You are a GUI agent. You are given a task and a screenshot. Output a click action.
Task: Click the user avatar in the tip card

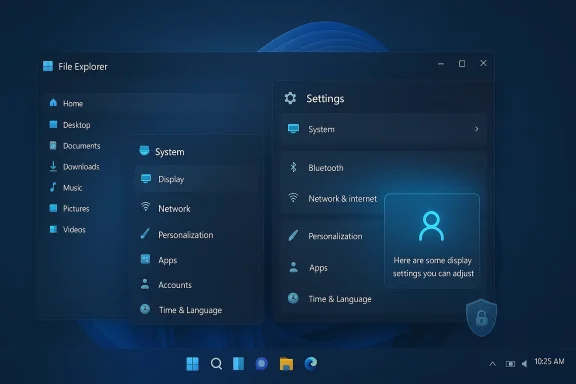click(x=431, y=226)
